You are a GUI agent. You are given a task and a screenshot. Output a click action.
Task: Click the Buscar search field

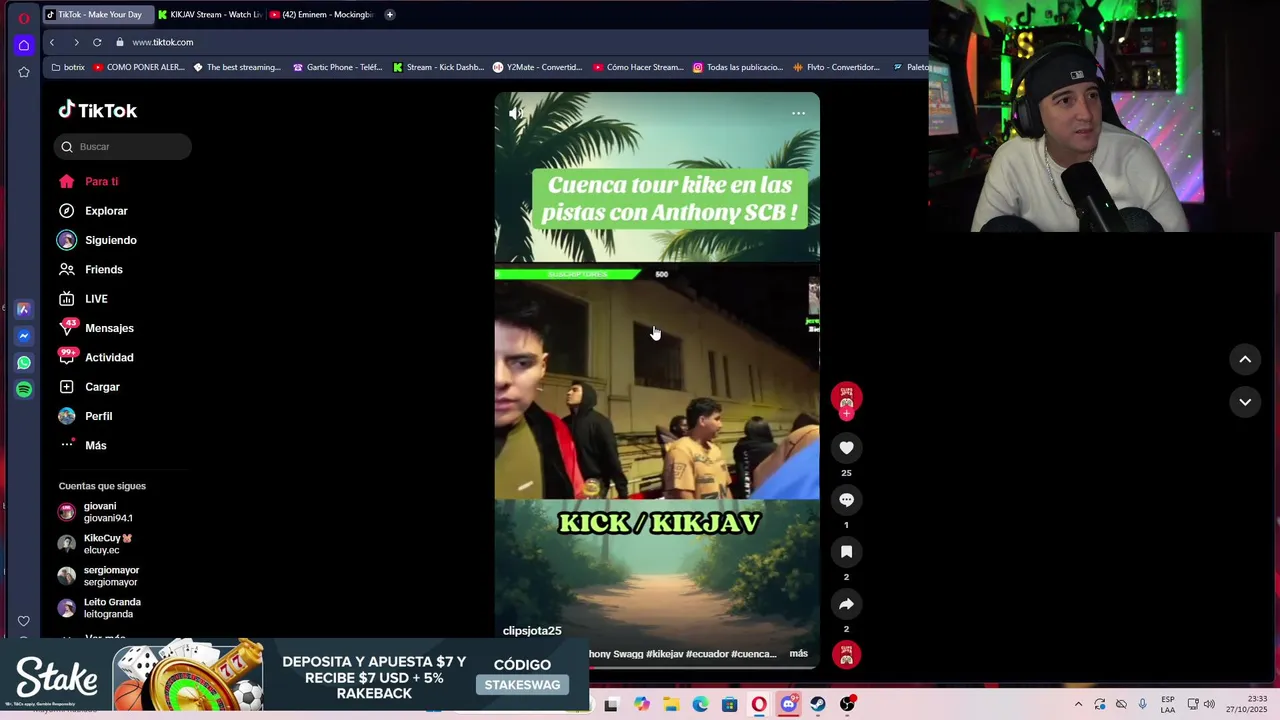coord(123,147)
